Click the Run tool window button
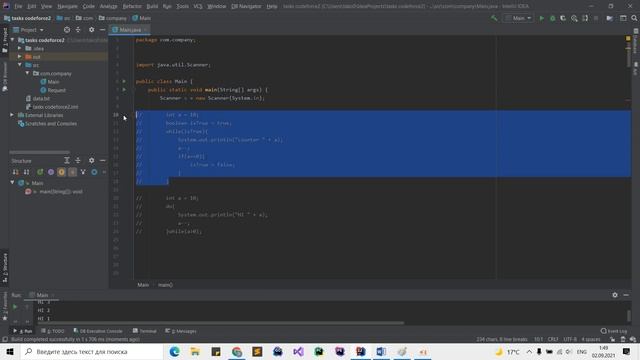Viewport: 640px width, 360px height. 23,331
